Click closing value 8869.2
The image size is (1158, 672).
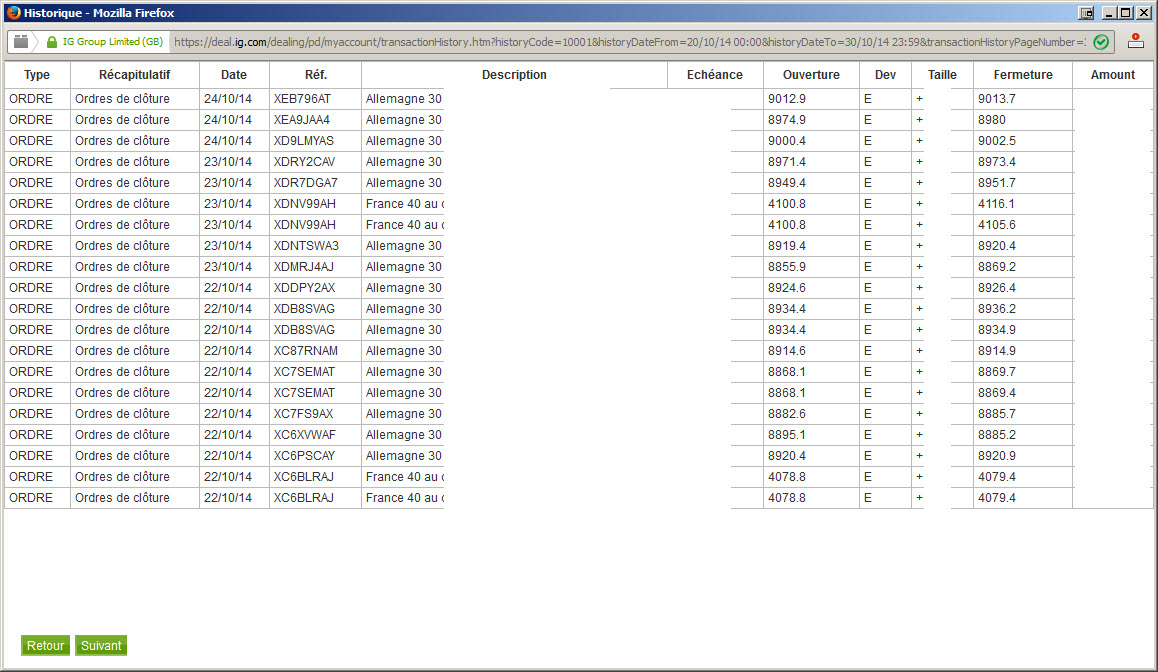click(997, 267)
